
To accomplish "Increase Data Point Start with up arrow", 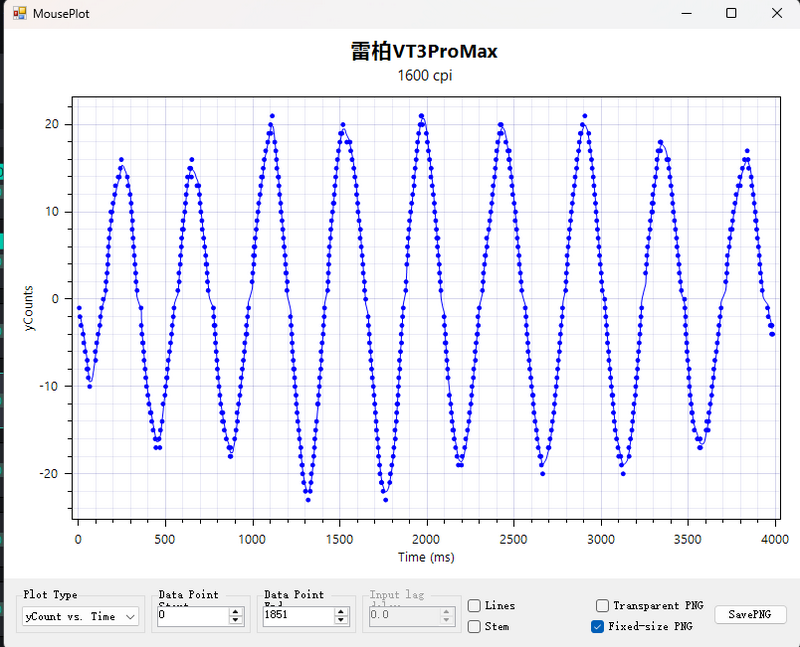I will [x=236, y=612].
